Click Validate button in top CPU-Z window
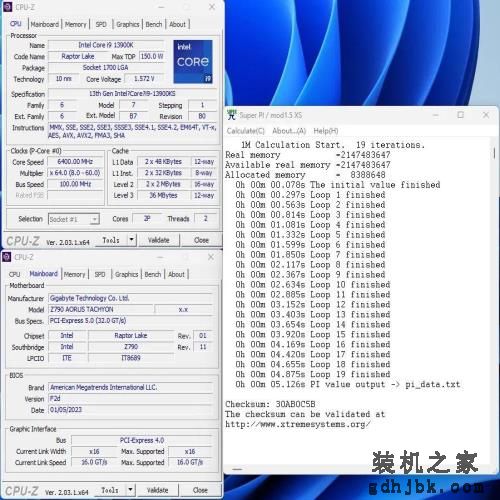The height and width of the screenshot is (500, 500). point(159,240)
